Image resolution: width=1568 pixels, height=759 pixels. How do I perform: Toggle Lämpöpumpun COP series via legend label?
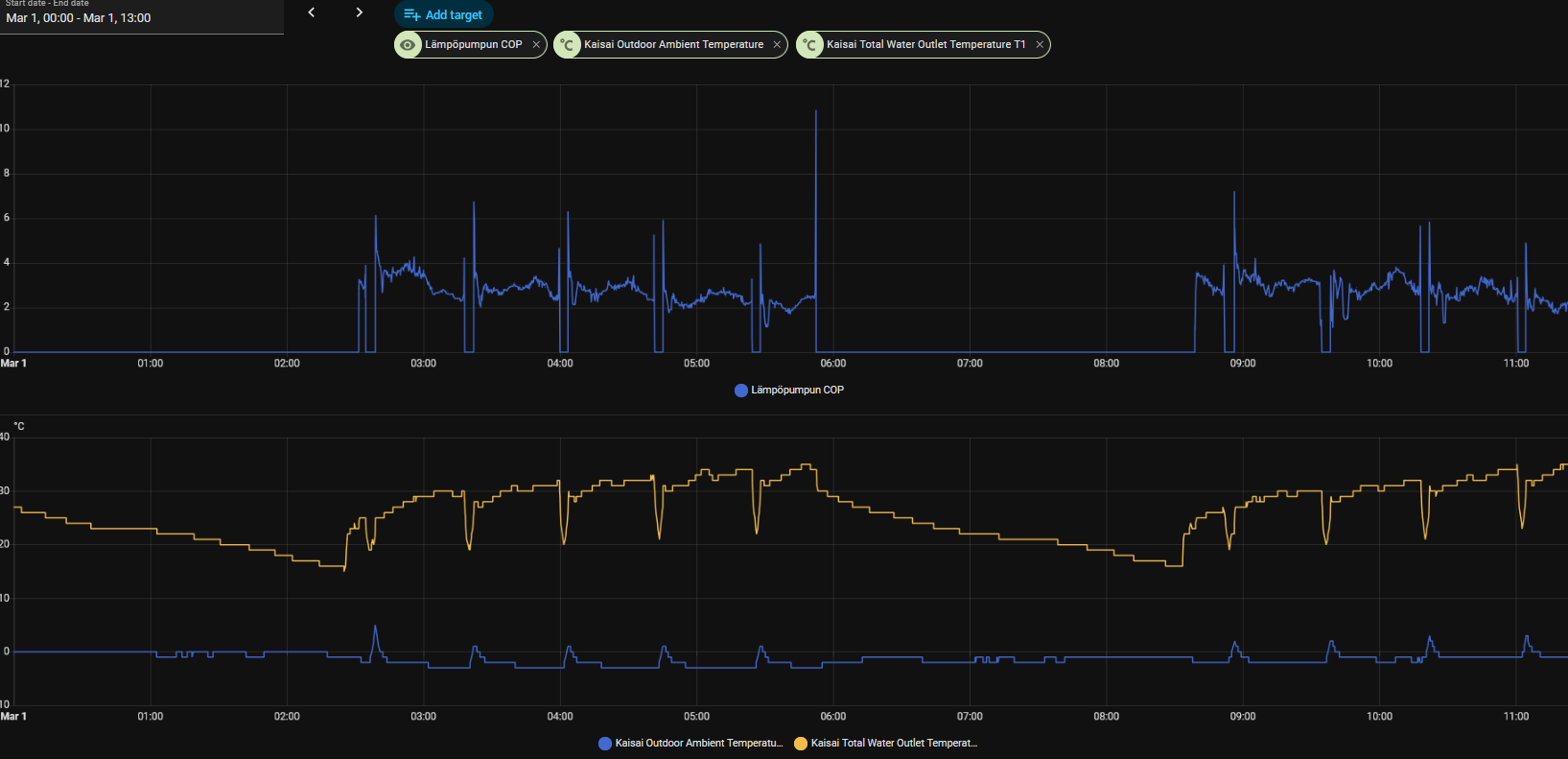pos(797,391)
